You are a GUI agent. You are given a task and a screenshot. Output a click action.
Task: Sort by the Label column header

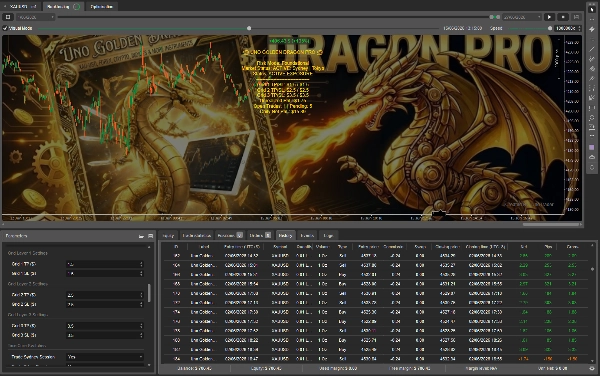[204, 247]
